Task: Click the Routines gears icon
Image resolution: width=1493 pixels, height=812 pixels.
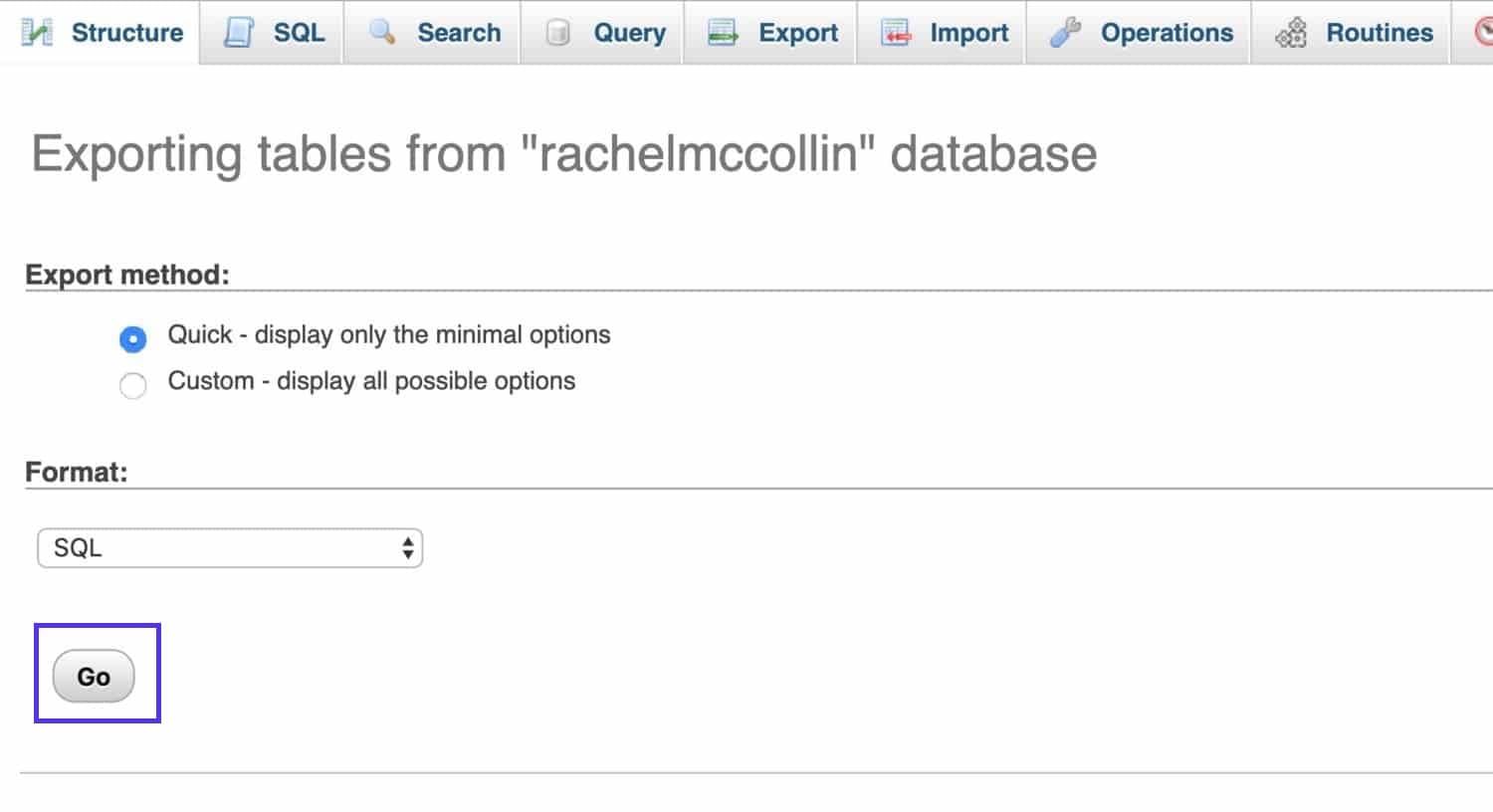Action: [x=1292, y=32]
